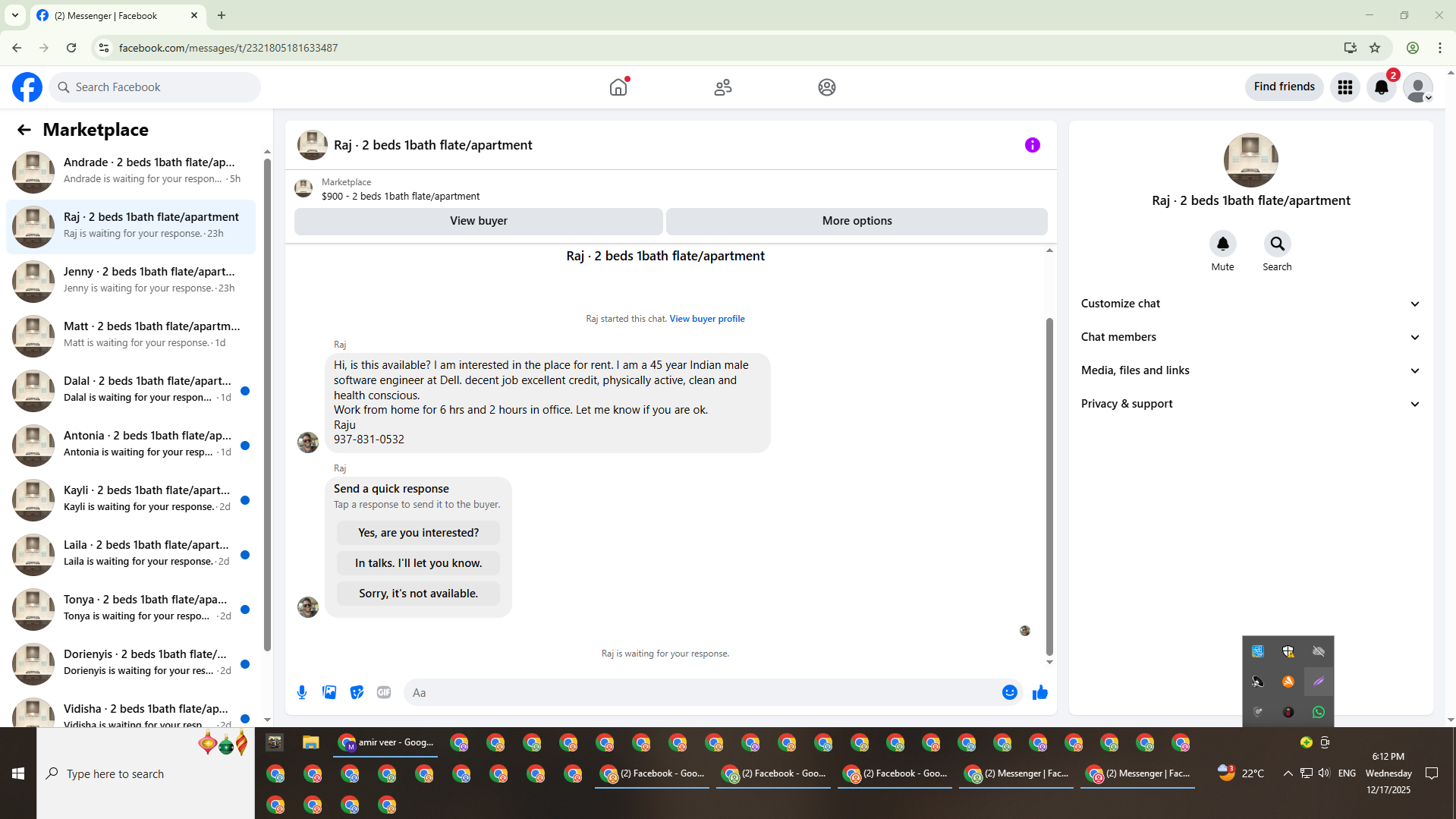Click the Windows taskbar search box
This screenshot has width=1456, height=819.
tap(146, 773)
